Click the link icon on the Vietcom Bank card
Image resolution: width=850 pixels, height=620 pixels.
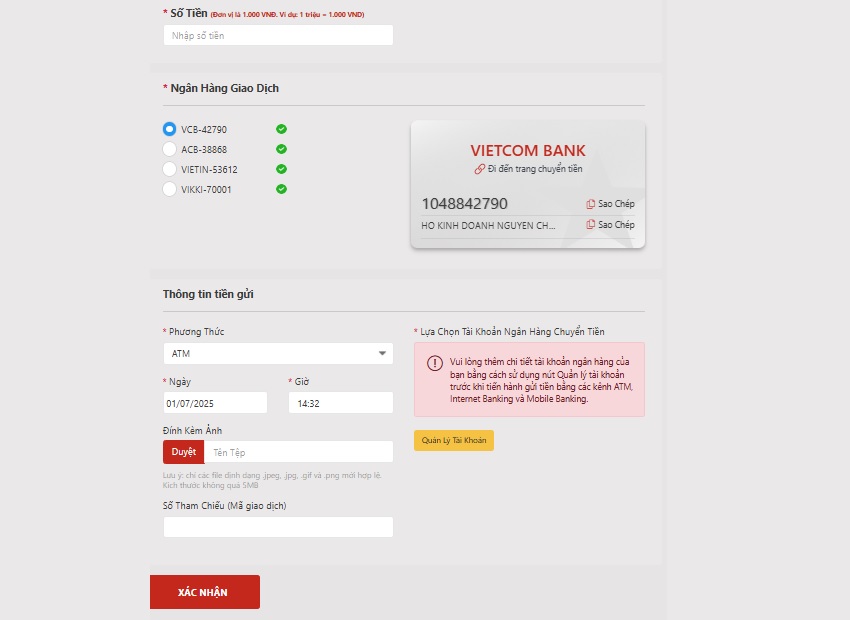(x=480, y=169)
